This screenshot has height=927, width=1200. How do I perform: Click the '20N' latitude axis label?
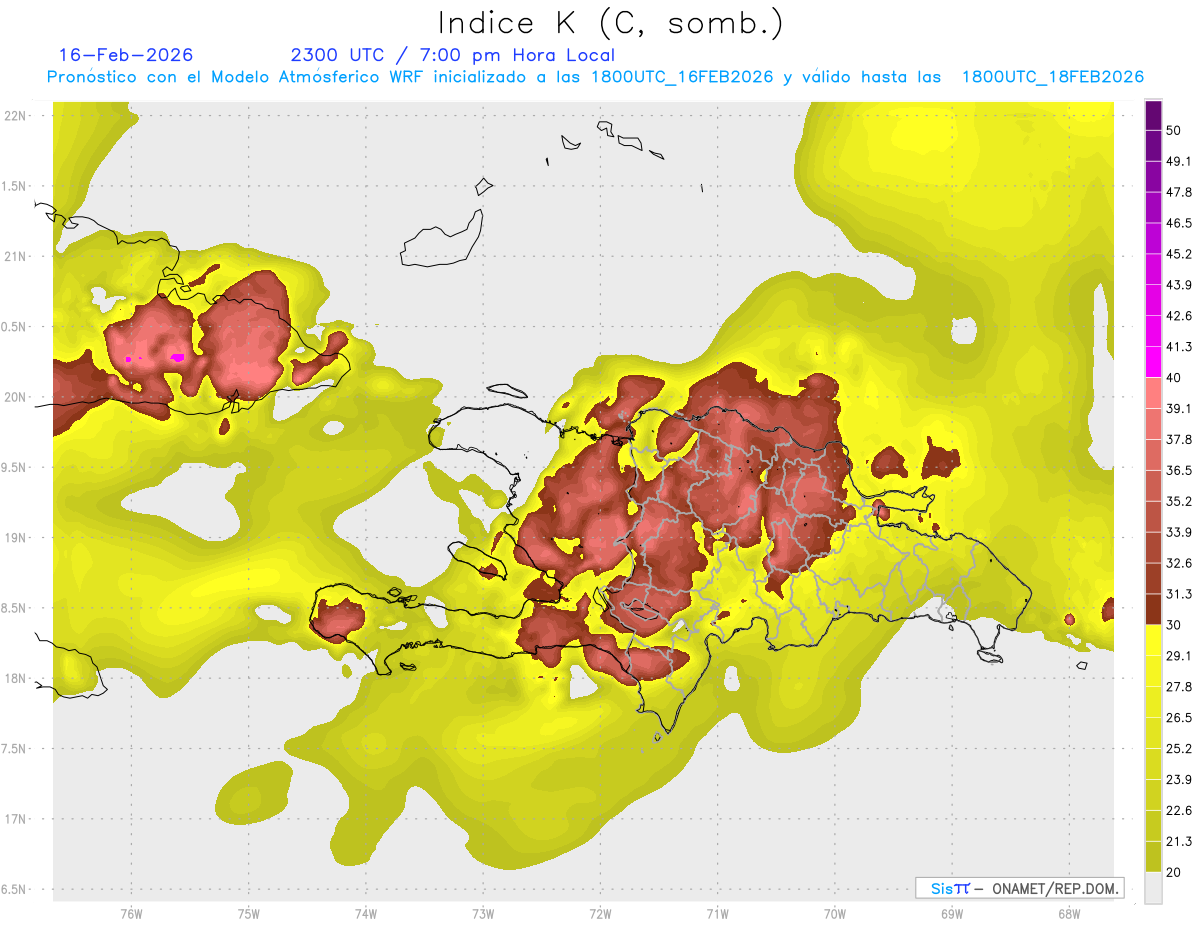coord(16,398)
